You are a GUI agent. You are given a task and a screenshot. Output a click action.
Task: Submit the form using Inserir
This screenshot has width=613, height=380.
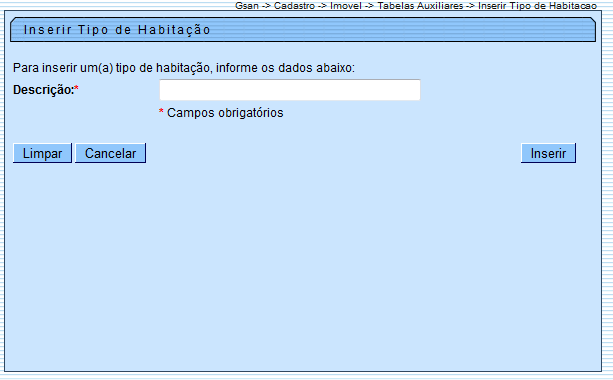point(548,153)
